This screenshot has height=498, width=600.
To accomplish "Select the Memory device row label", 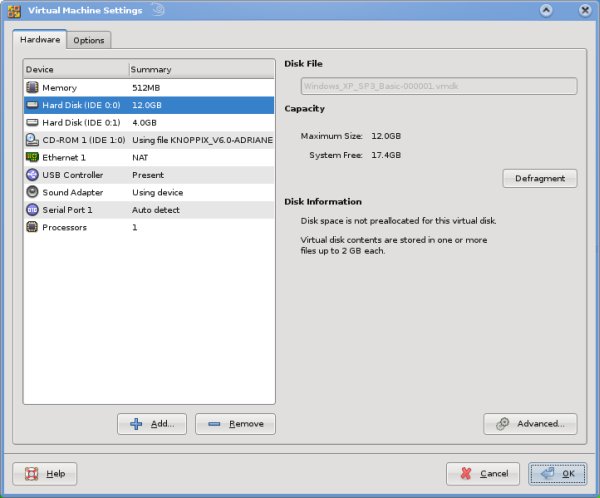I will 59,88.
